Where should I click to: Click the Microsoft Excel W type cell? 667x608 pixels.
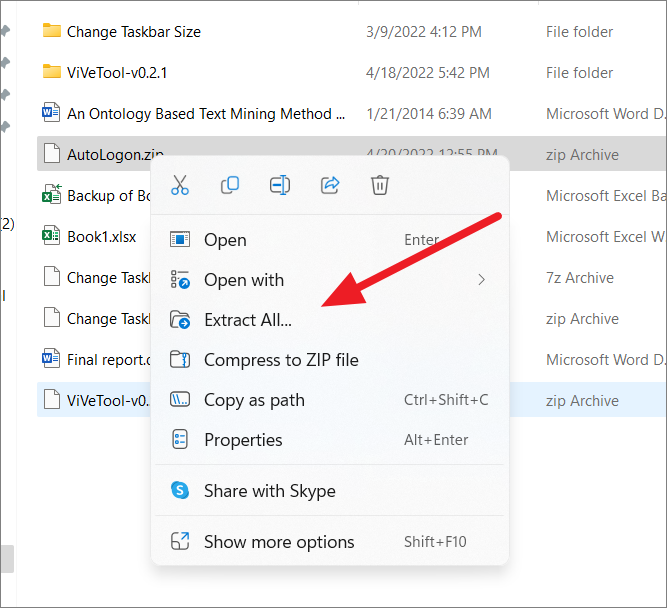[606, 237]
